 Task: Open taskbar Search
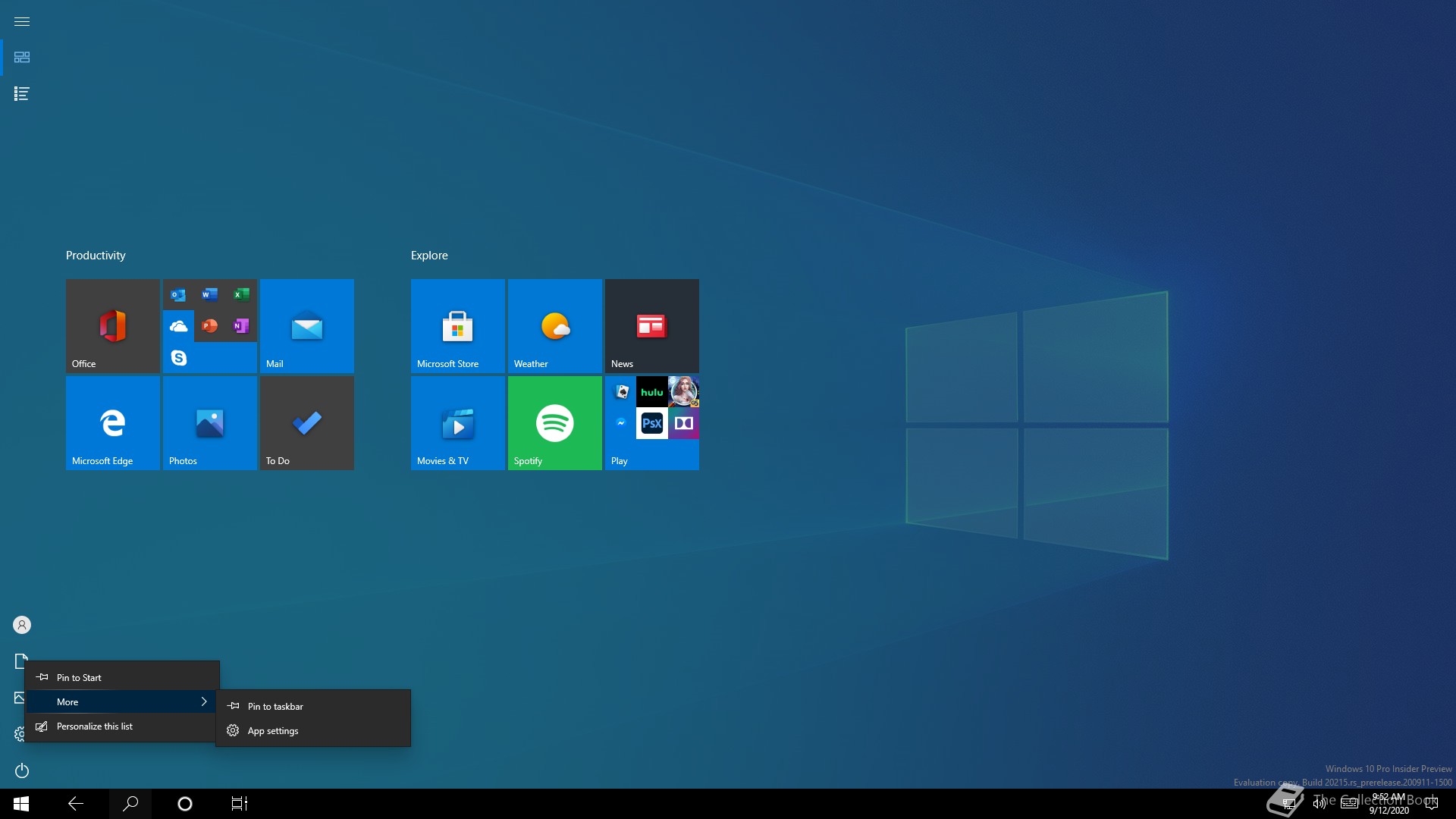[x=130, y=804]
